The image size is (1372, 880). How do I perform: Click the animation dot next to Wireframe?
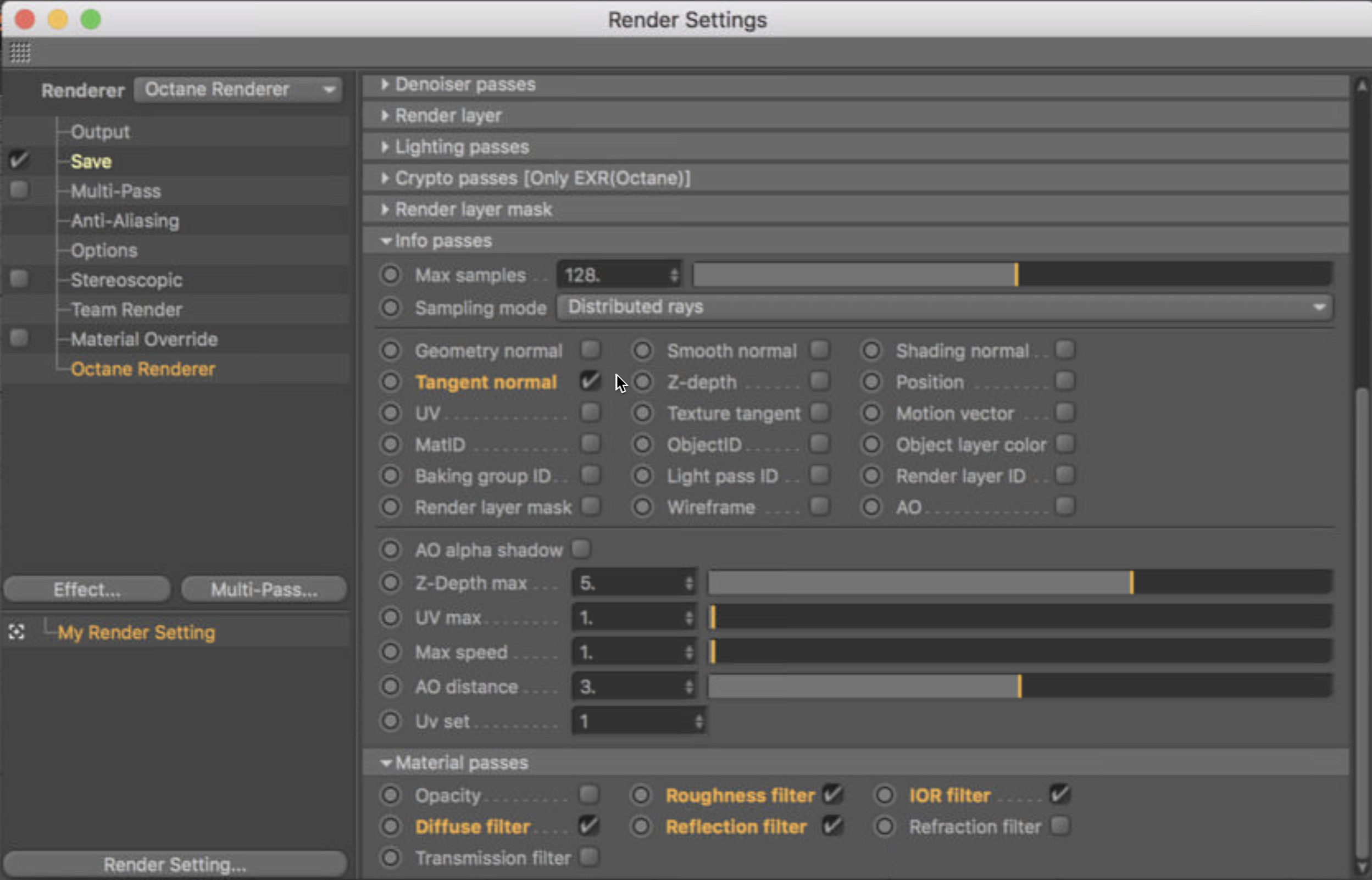(x=642, y=507)
